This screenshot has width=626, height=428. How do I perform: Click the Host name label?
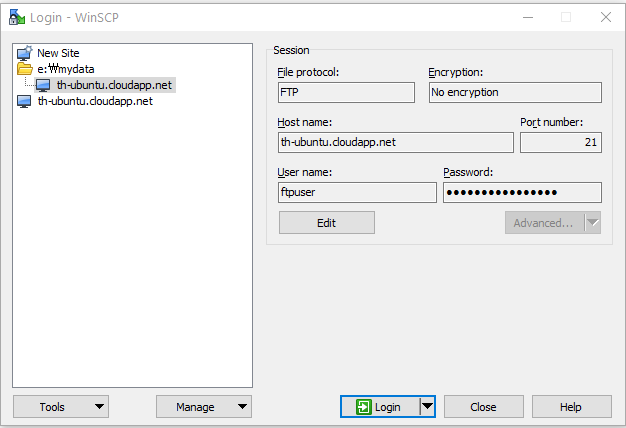[x=305, y=122]
